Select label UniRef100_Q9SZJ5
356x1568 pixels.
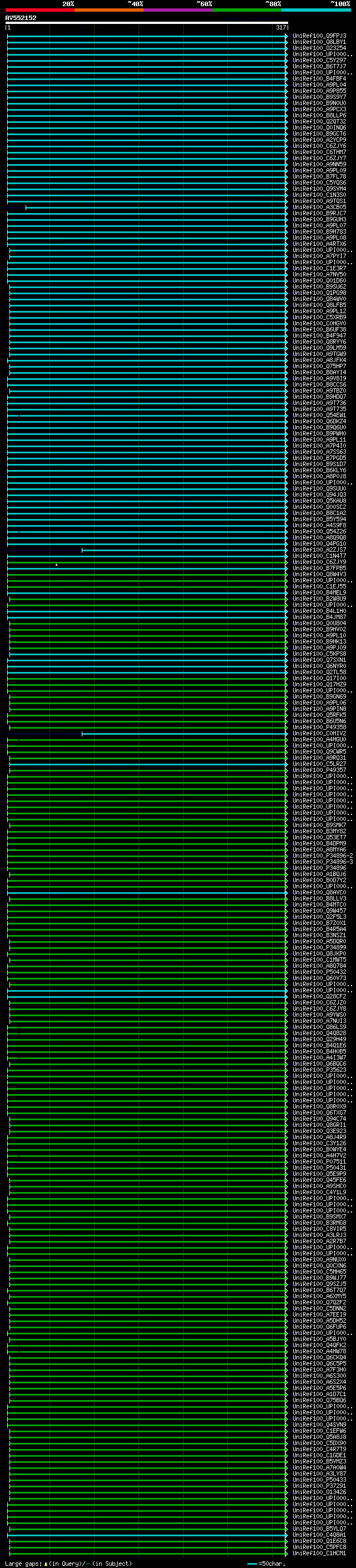pos(319,1284)
